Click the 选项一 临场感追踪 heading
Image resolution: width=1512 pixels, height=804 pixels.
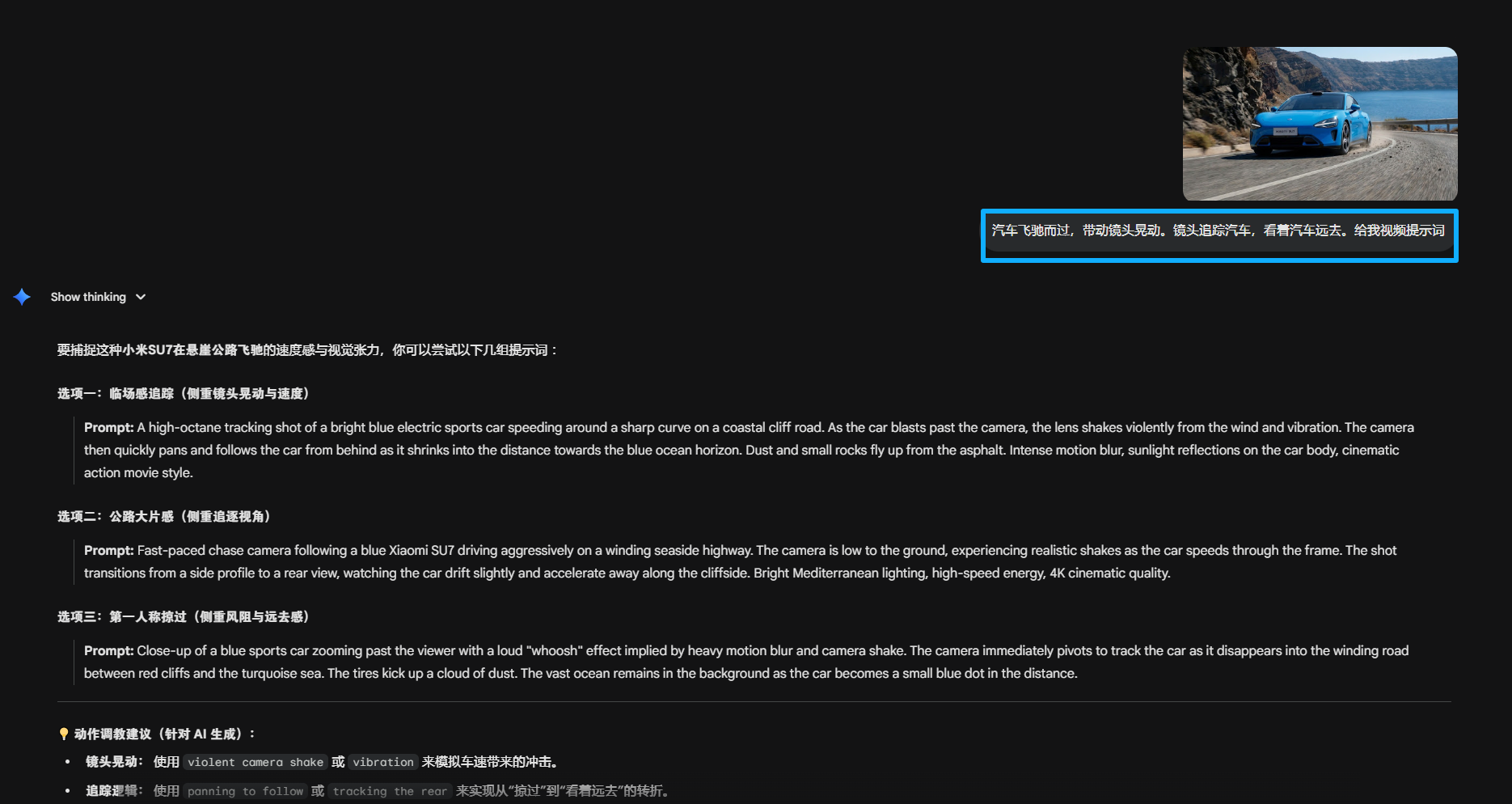[184, 393]
